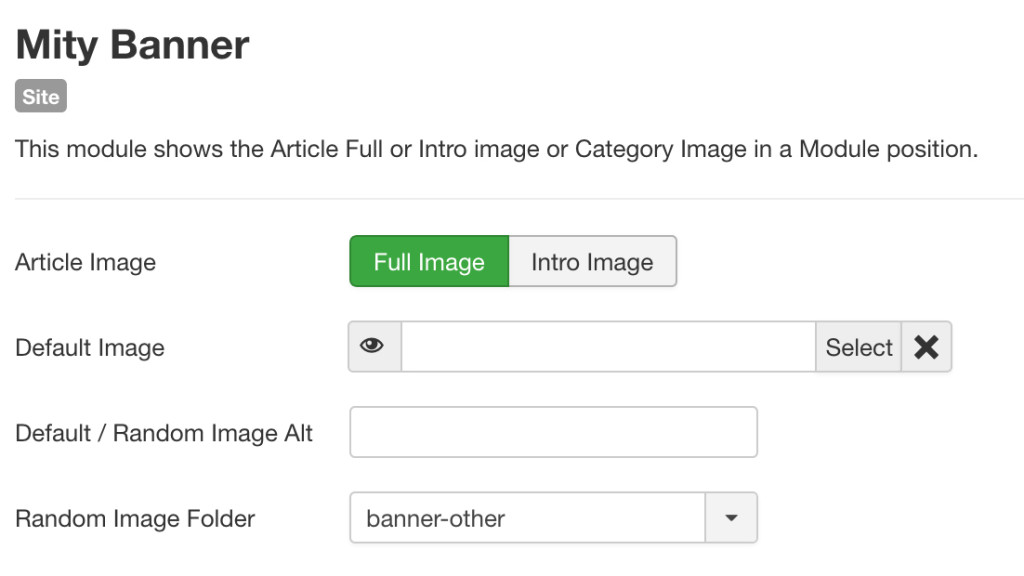Image resolution: width=1024 pixels, height=576 pixels.
Task: Click the grey Site badge
Action: pos(41,96)
